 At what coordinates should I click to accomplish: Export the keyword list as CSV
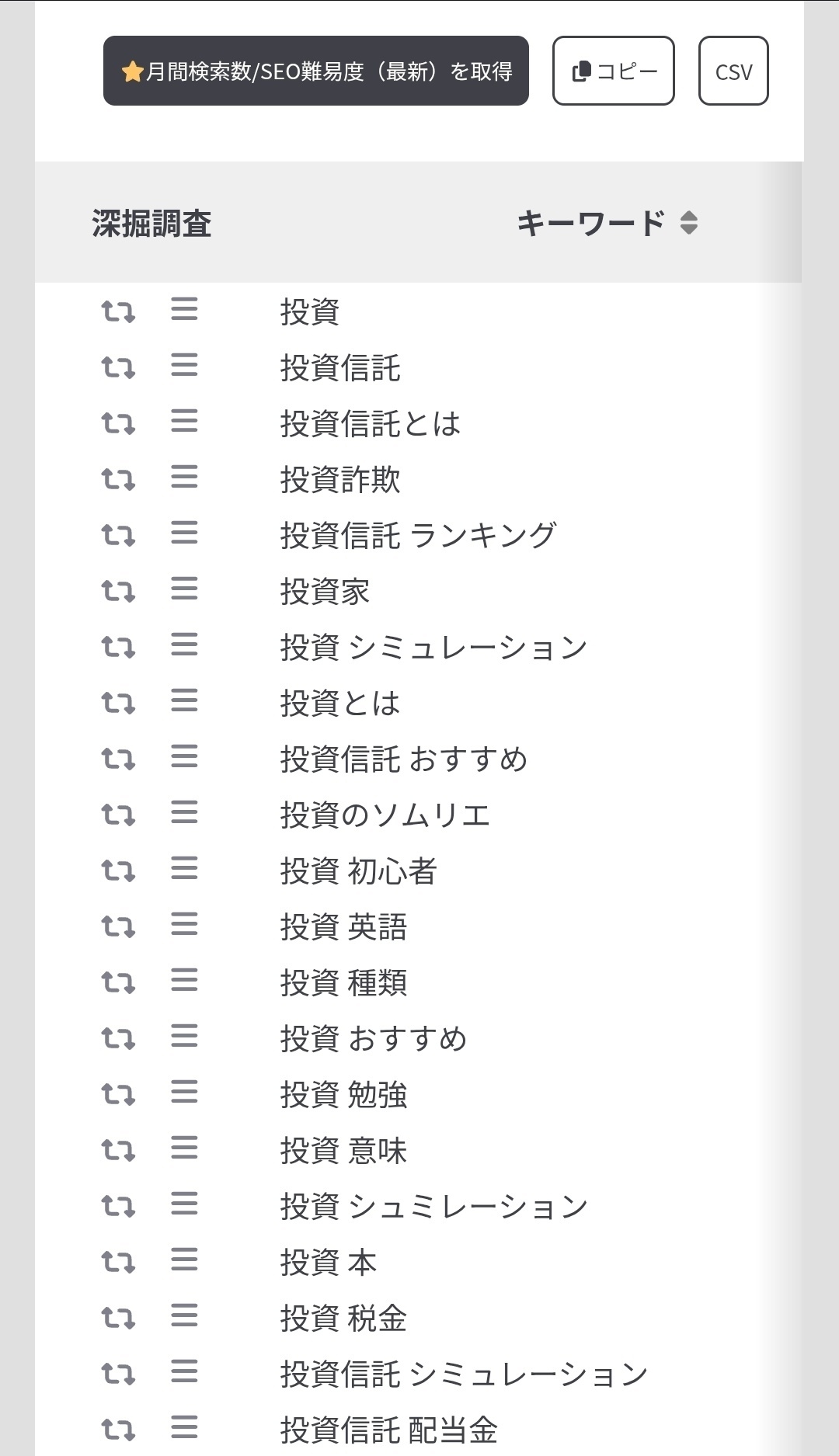point(733,71)
